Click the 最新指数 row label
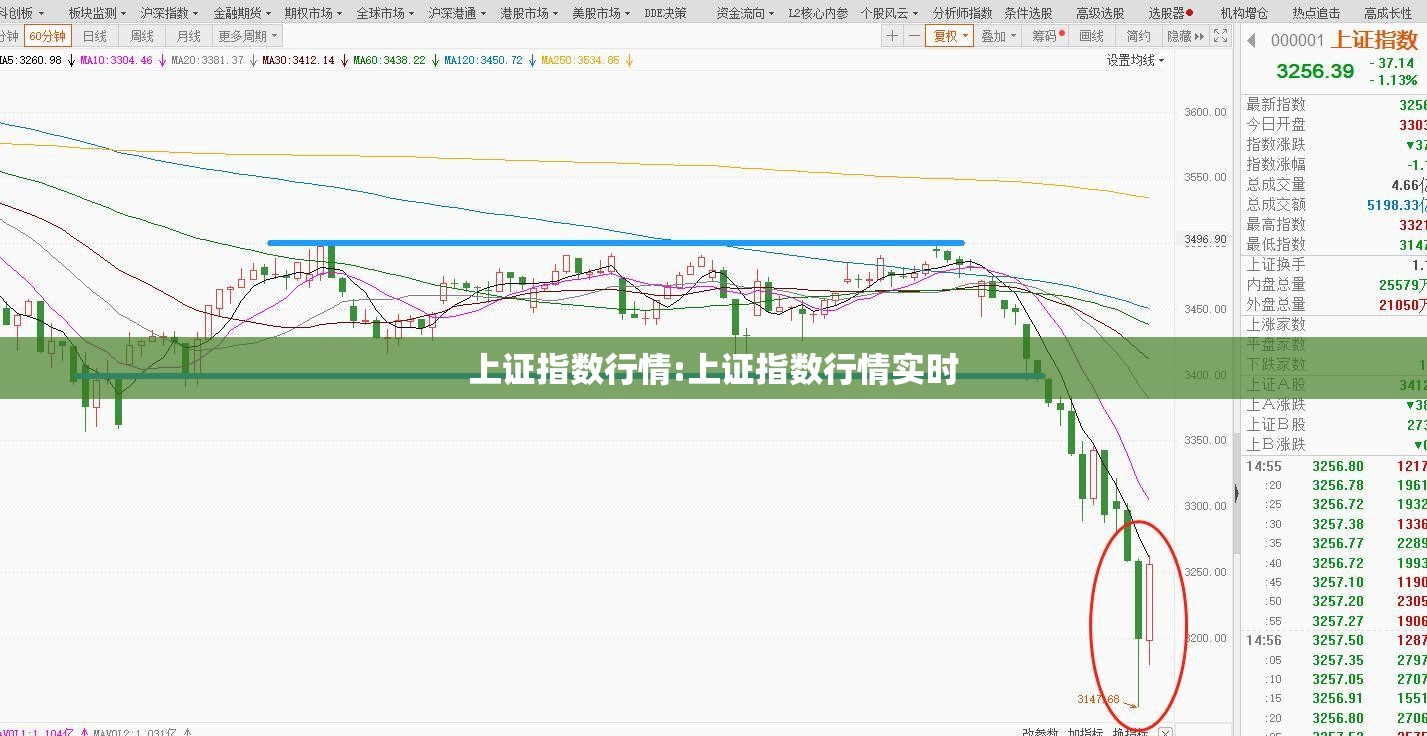The width and height of the screenshot is (1427, 736). click(x=1276, y=105)
